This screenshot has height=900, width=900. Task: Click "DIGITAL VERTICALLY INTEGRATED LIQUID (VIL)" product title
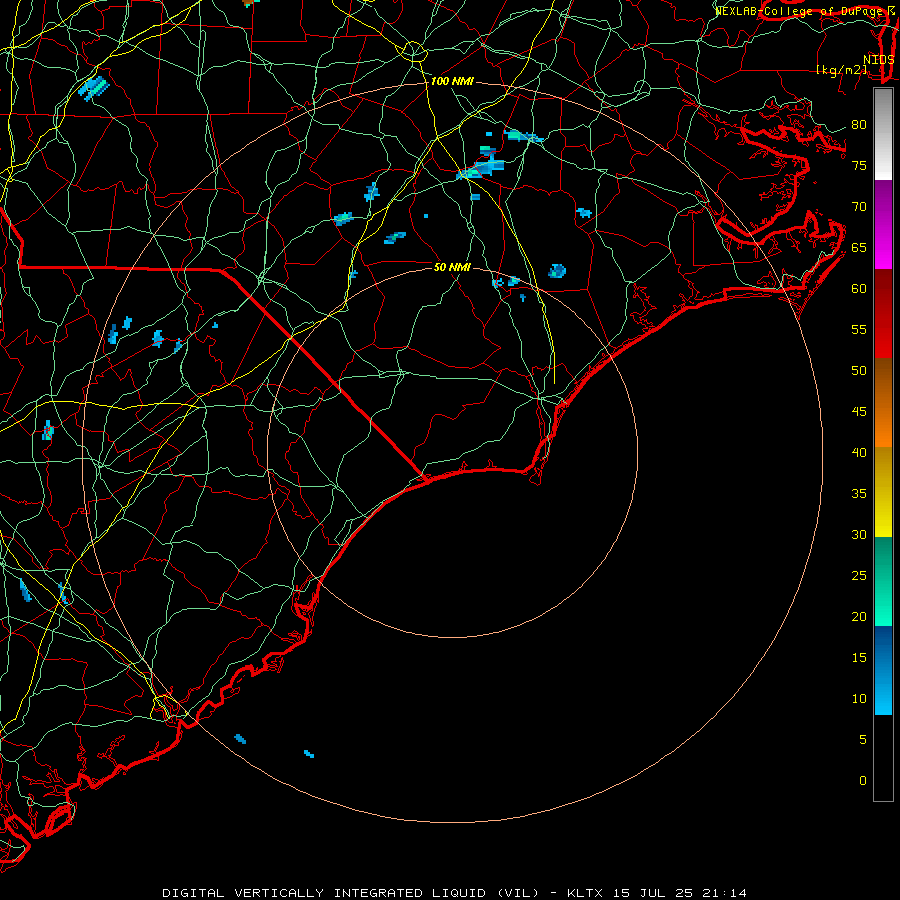click(x=351, y=893)
